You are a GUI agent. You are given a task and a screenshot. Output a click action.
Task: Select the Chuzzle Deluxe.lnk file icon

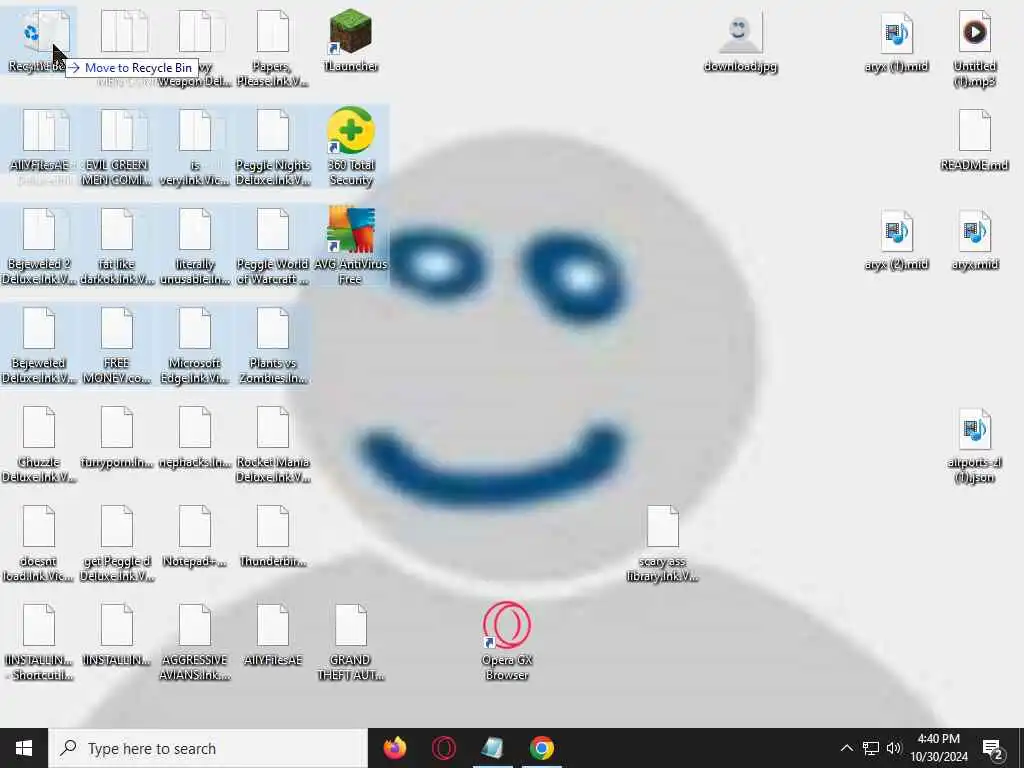pos(39,444)
